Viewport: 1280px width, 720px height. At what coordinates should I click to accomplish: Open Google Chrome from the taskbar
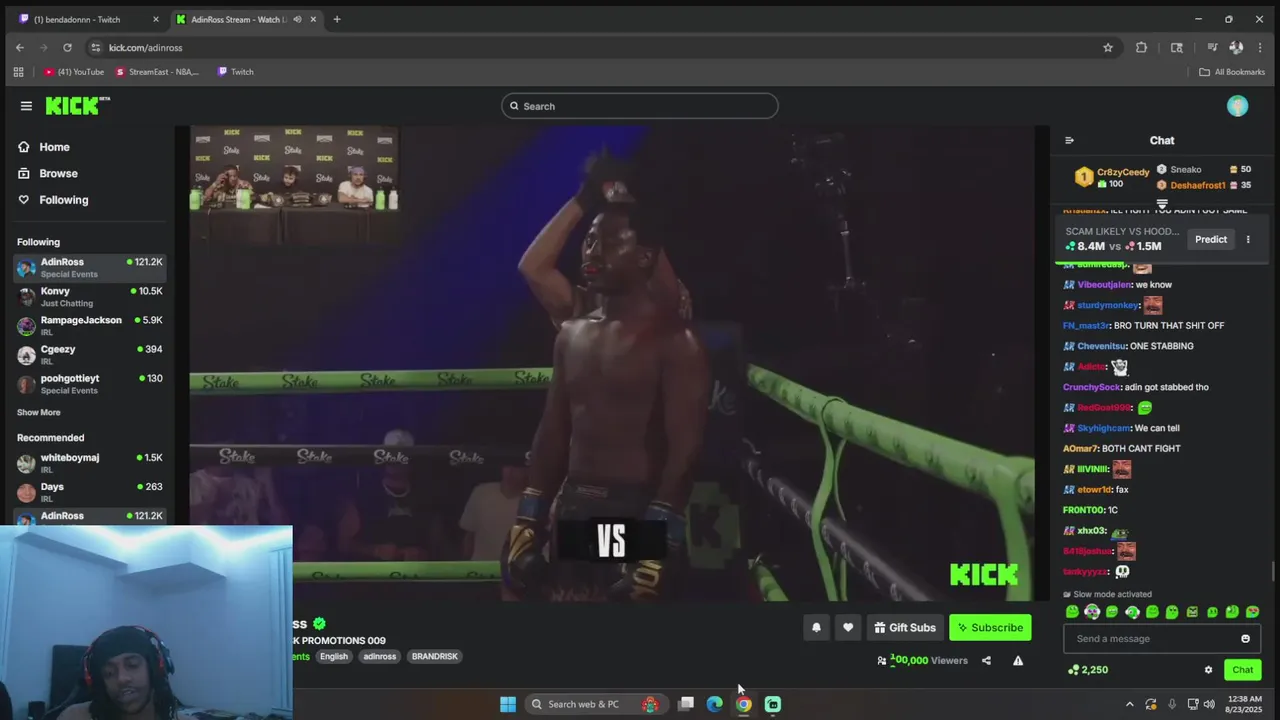pyautogui.click(x=744, y=704)
